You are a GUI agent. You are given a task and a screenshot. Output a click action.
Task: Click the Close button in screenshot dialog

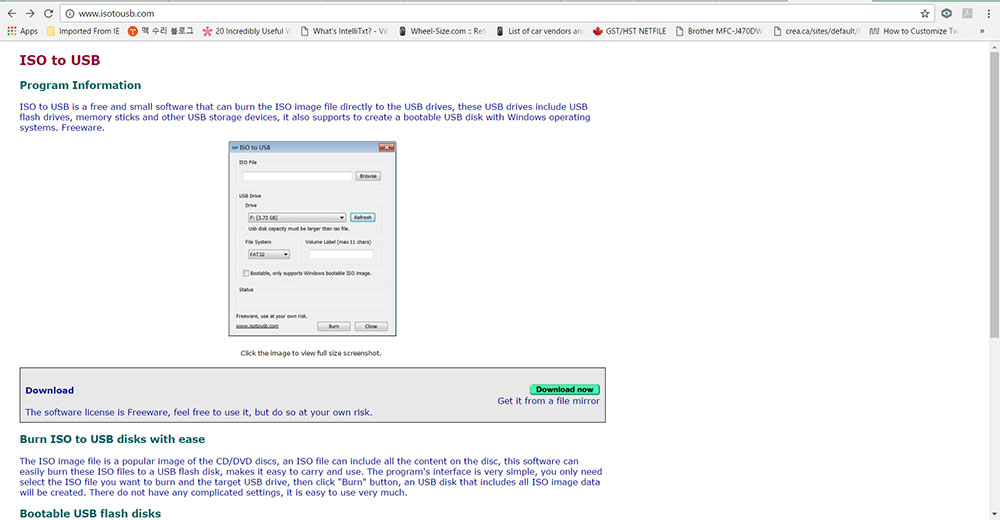pos(371,326)
